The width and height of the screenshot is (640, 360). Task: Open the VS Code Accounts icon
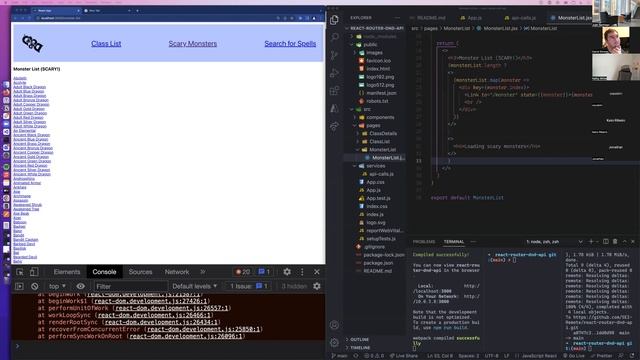pos(334,325)
